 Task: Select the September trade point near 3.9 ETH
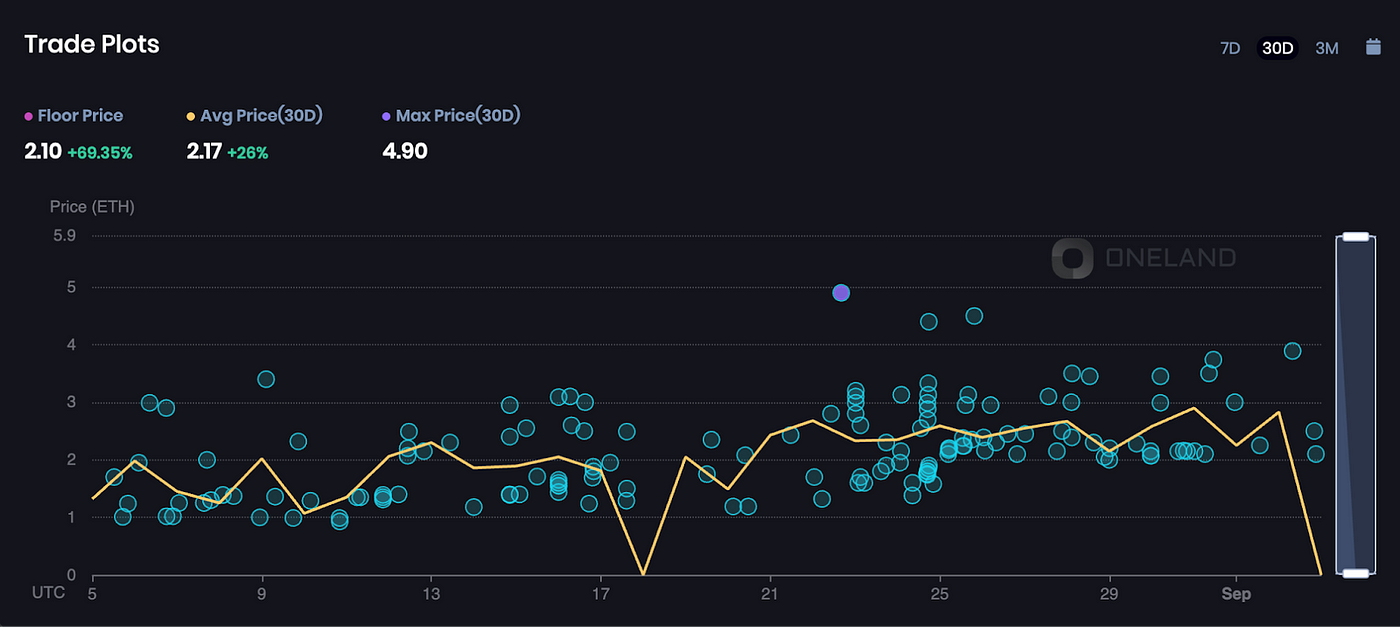coord(1292,350)
